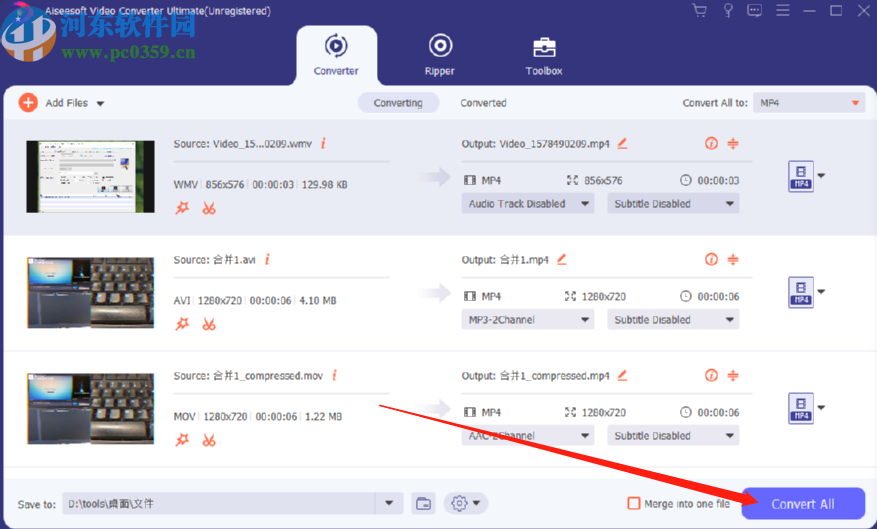Open Subtitle Disabled dropdown for 合并1.mp4

[673, 319]
